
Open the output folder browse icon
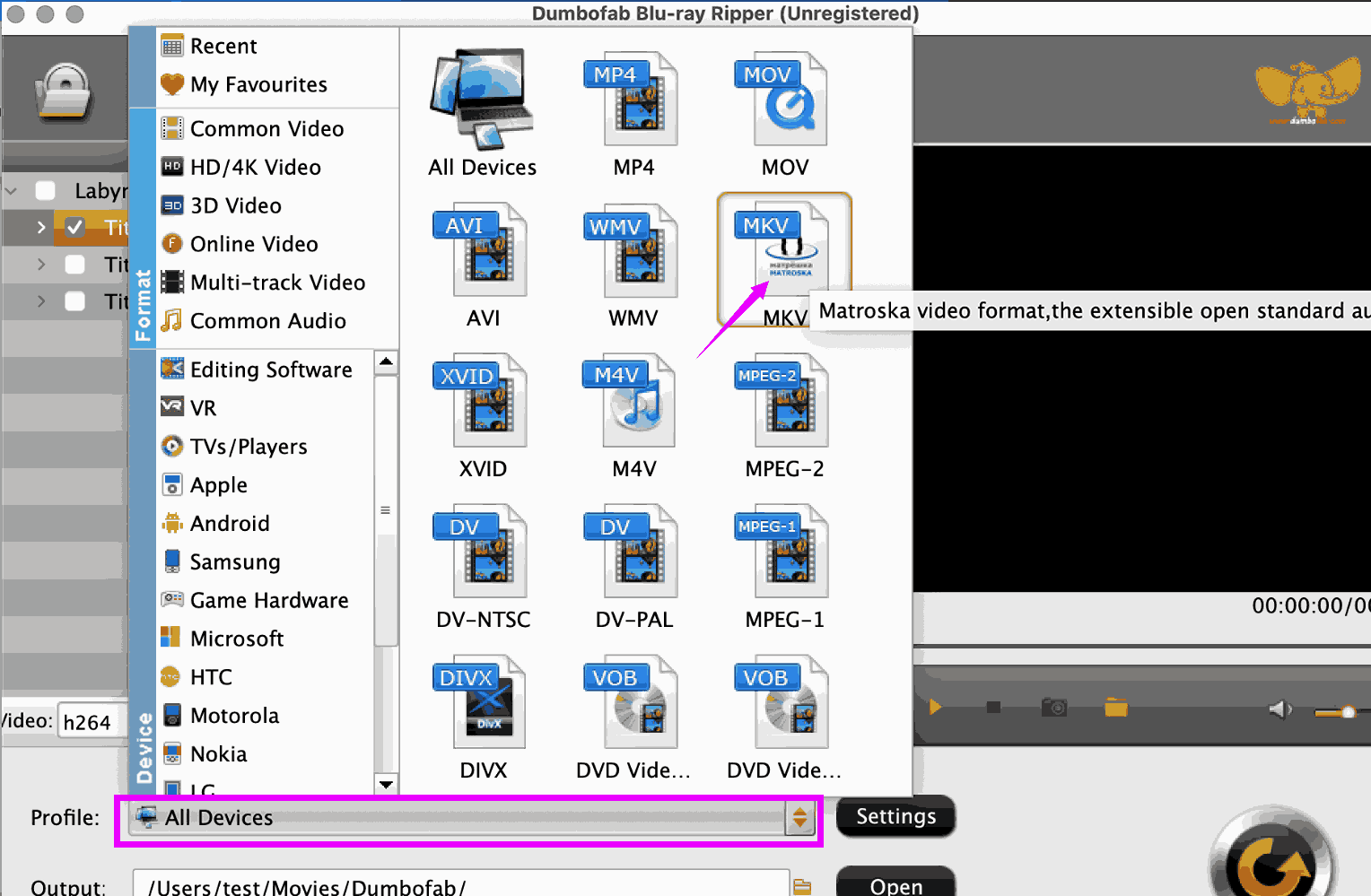click(802, 886)
